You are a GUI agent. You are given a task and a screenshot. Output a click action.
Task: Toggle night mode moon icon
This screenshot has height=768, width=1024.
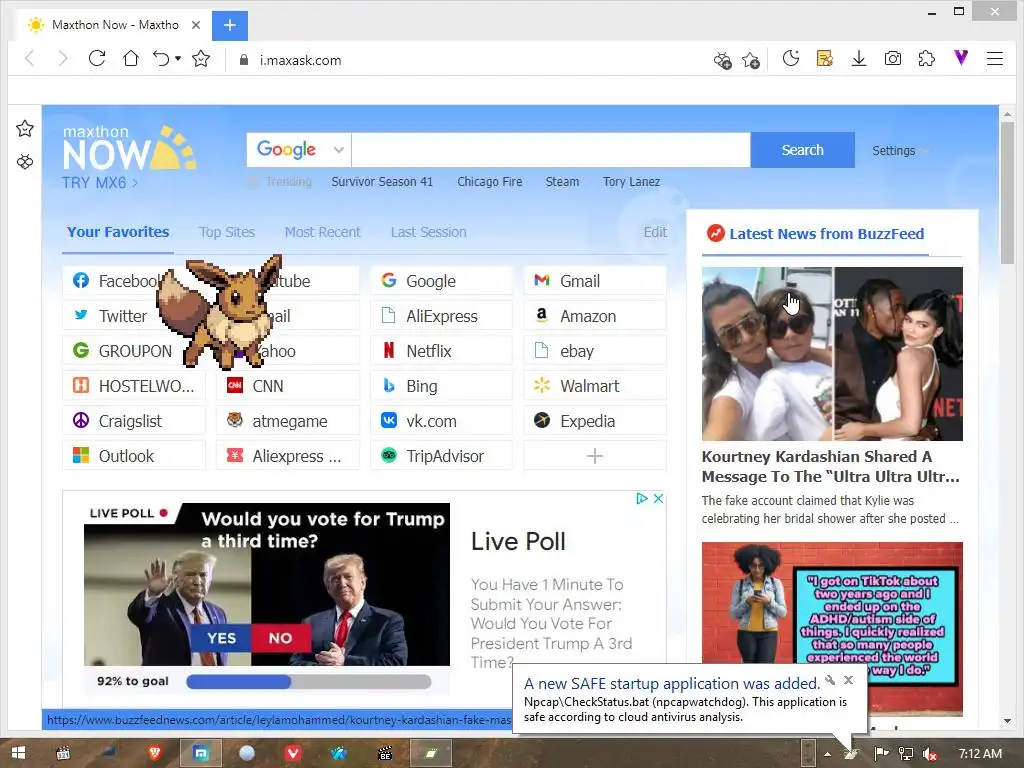click(791, 59)
